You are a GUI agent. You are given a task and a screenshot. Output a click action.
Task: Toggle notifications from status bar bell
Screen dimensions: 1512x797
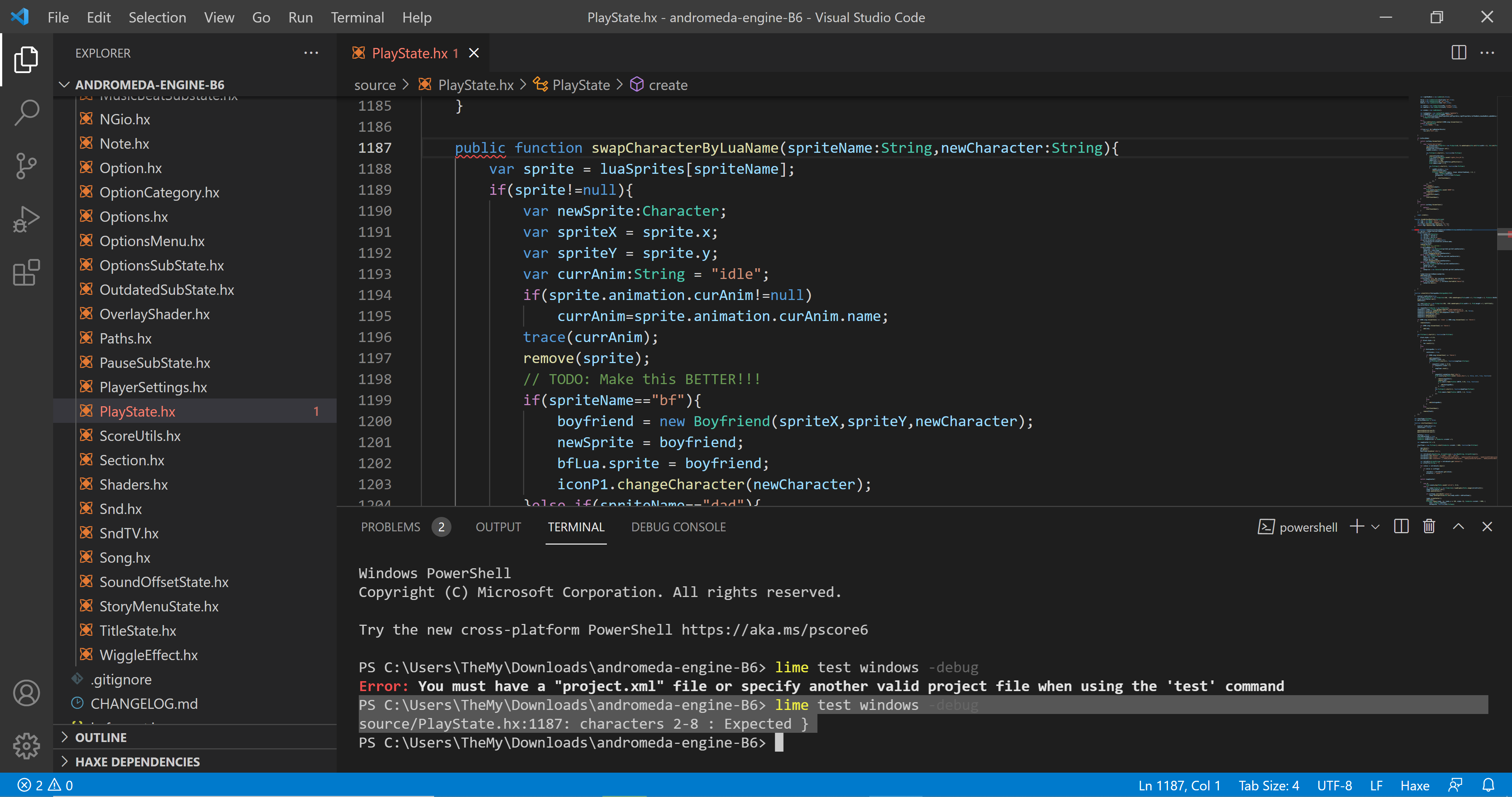point(1489,785)
